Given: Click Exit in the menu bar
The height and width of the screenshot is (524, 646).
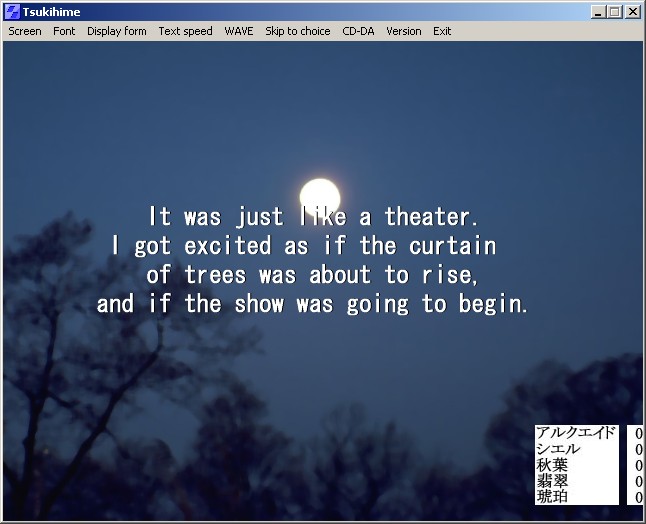Looking at the screenshot, I should point(442,31).
